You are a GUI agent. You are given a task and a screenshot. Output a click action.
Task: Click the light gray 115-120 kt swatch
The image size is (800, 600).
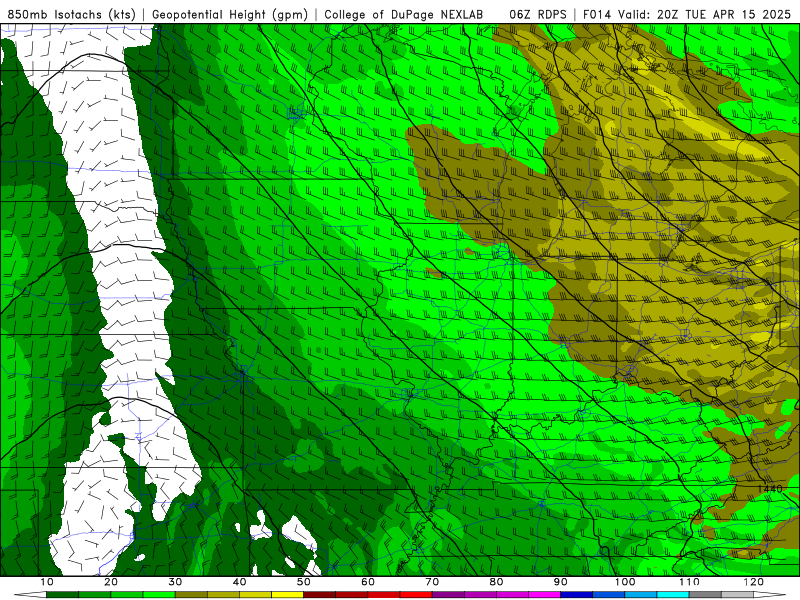[737, 595]
